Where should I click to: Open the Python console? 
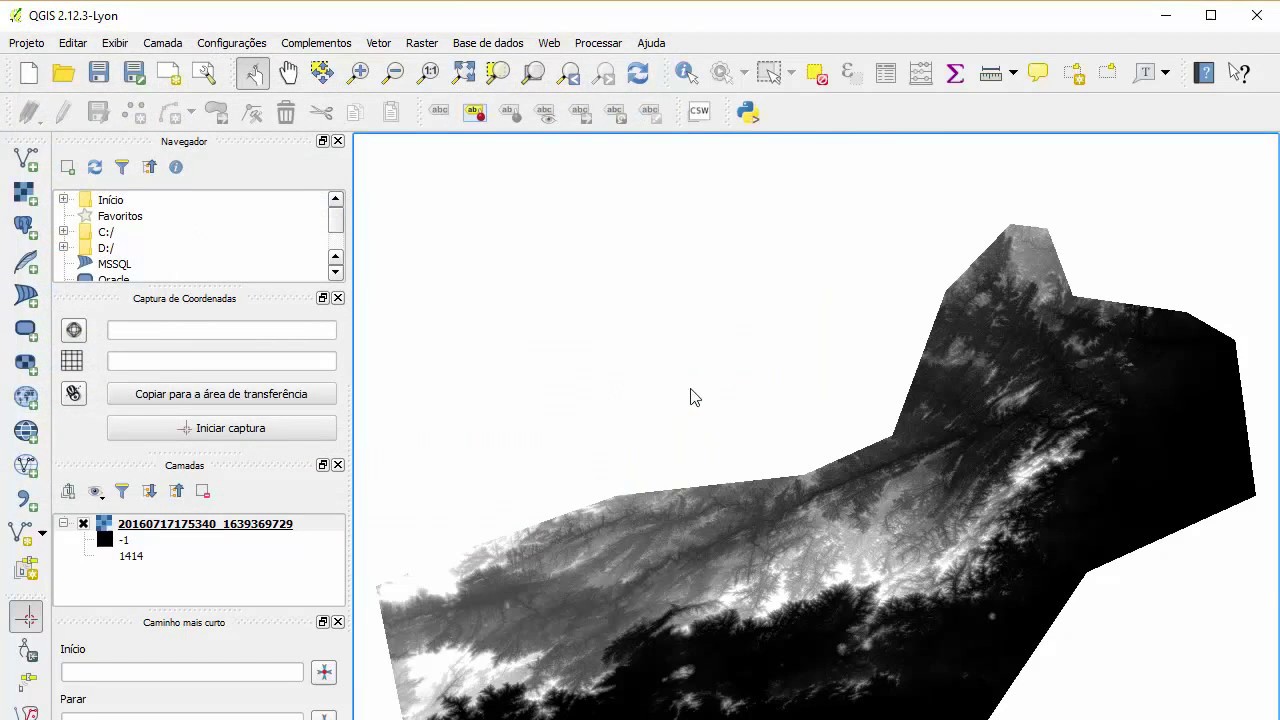748,112
